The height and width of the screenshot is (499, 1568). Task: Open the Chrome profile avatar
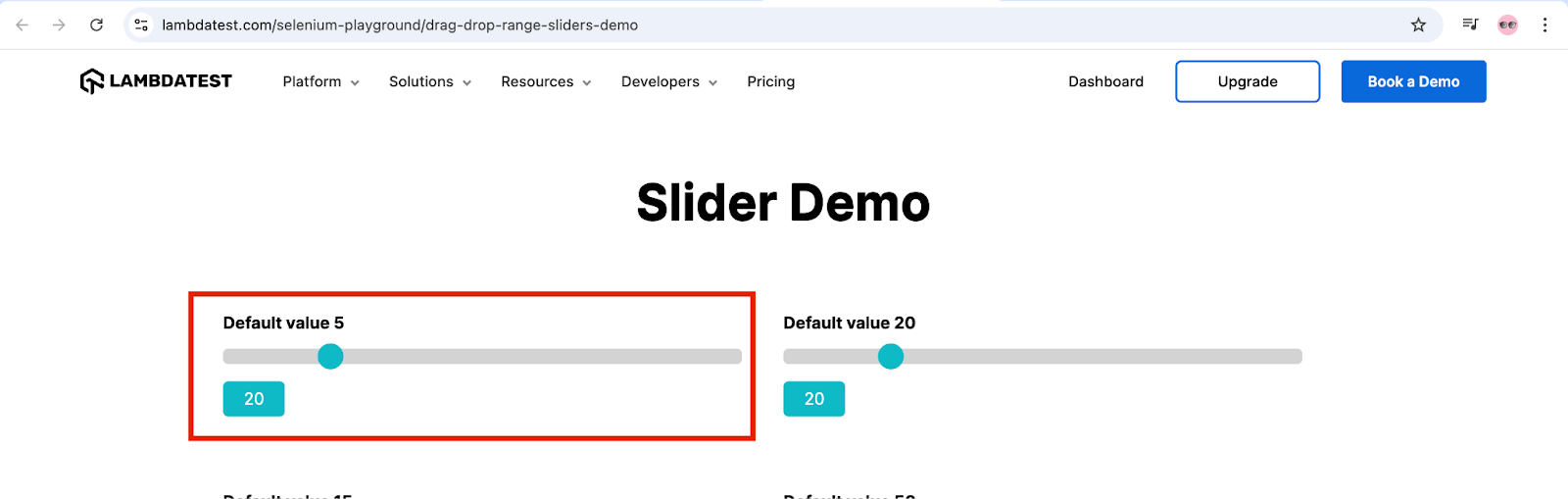(1507, 25)
